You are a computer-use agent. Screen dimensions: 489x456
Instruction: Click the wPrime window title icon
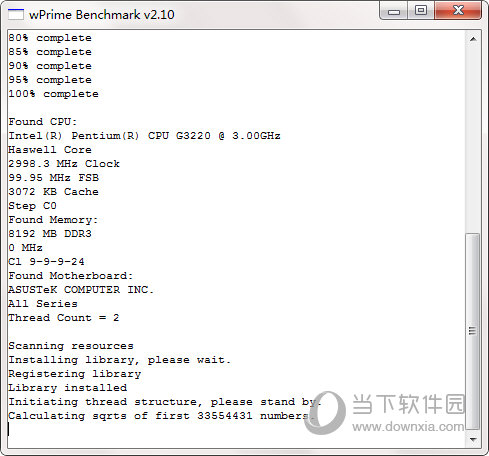16,14
